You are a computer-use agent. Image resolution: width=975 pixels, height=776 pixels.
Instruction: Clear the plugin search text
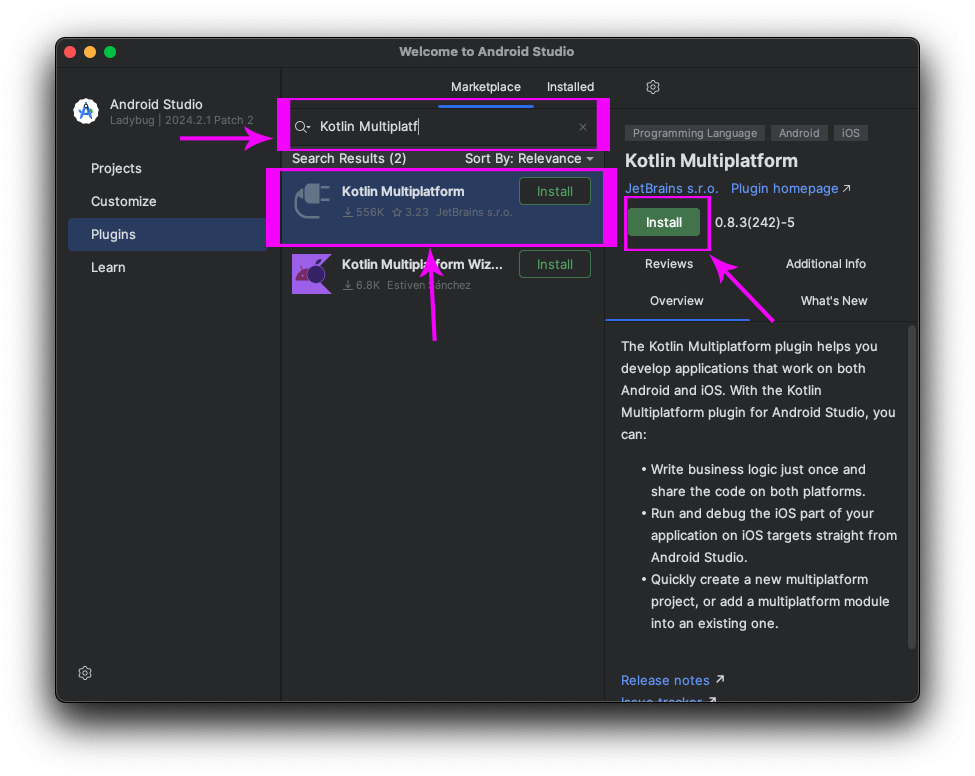click(583, 127)
